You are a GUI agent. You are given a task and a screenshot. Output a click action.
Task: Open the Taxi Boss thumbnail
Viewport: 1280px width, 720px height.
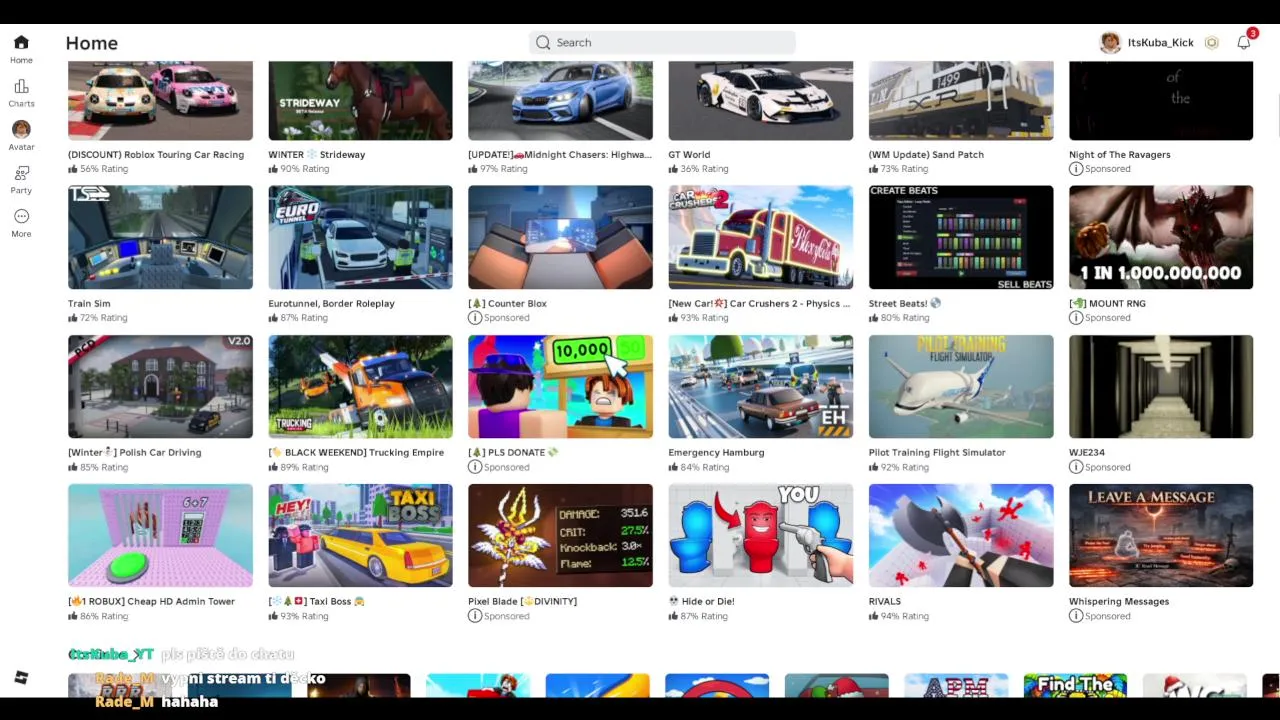(360, 535)
